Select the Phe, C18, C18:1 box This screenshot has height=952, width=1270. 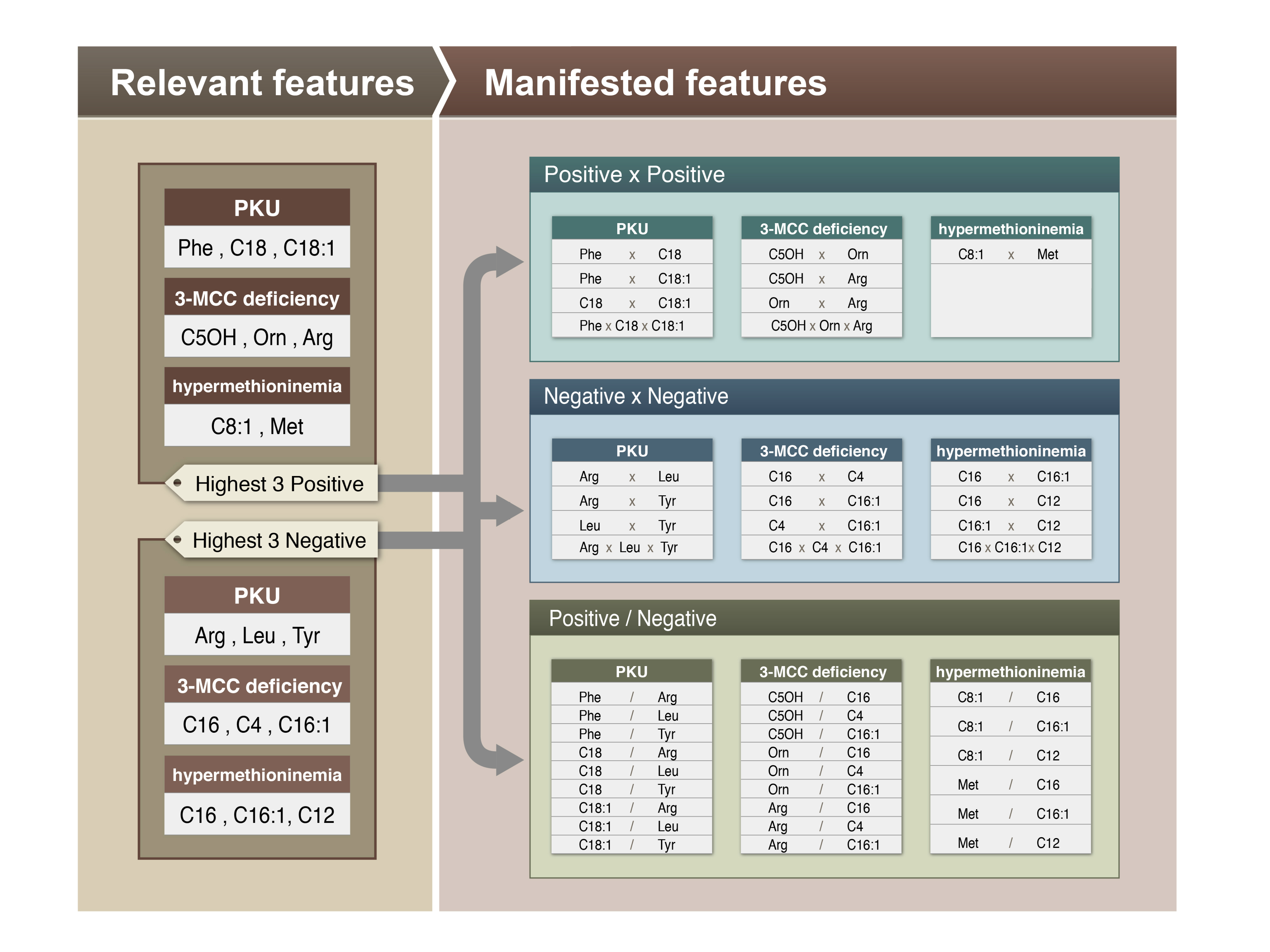click(x=257, y=247)
